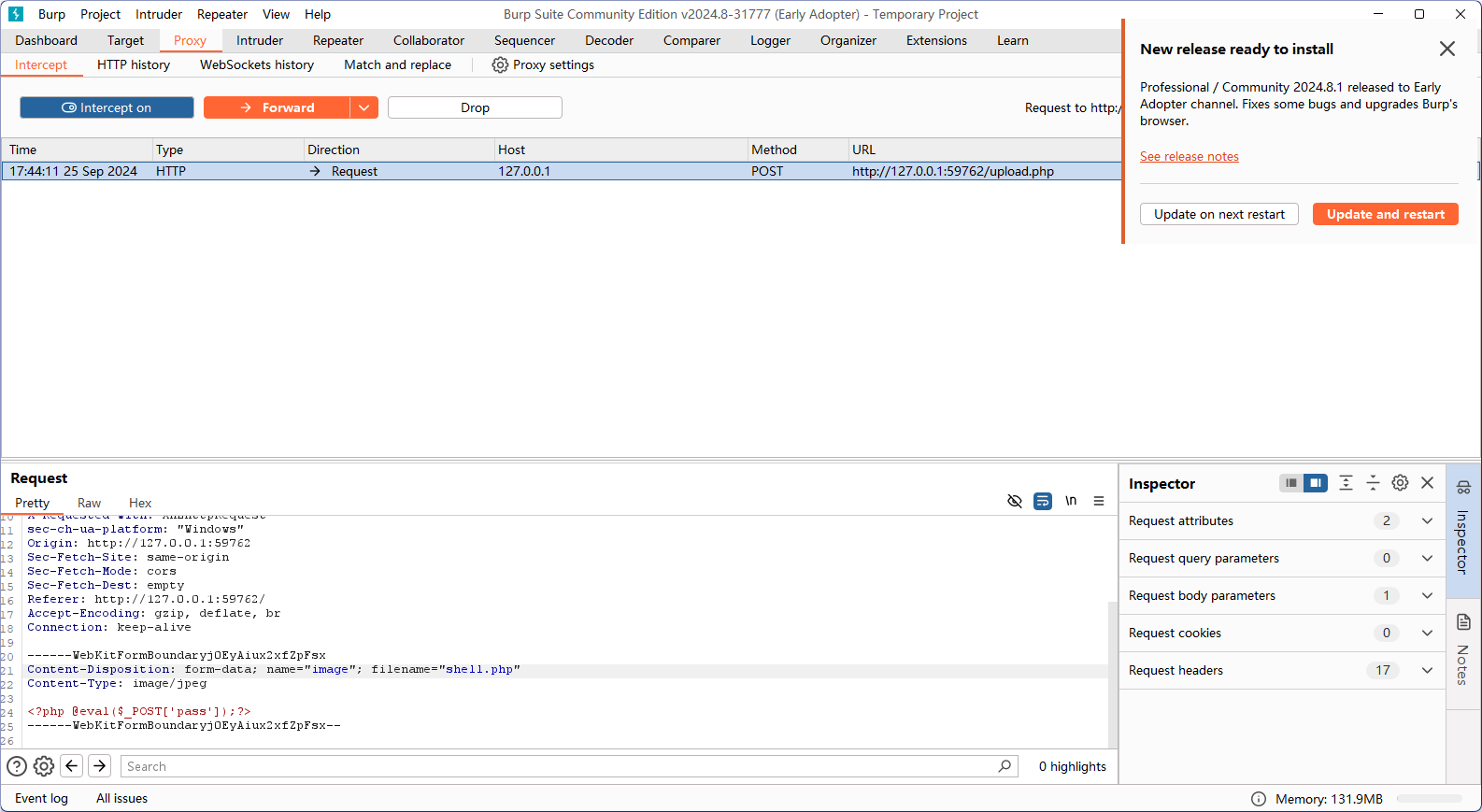Open request editor hamburger menu
Screen dimensions: 1482x812
(x=1099, y=501)
